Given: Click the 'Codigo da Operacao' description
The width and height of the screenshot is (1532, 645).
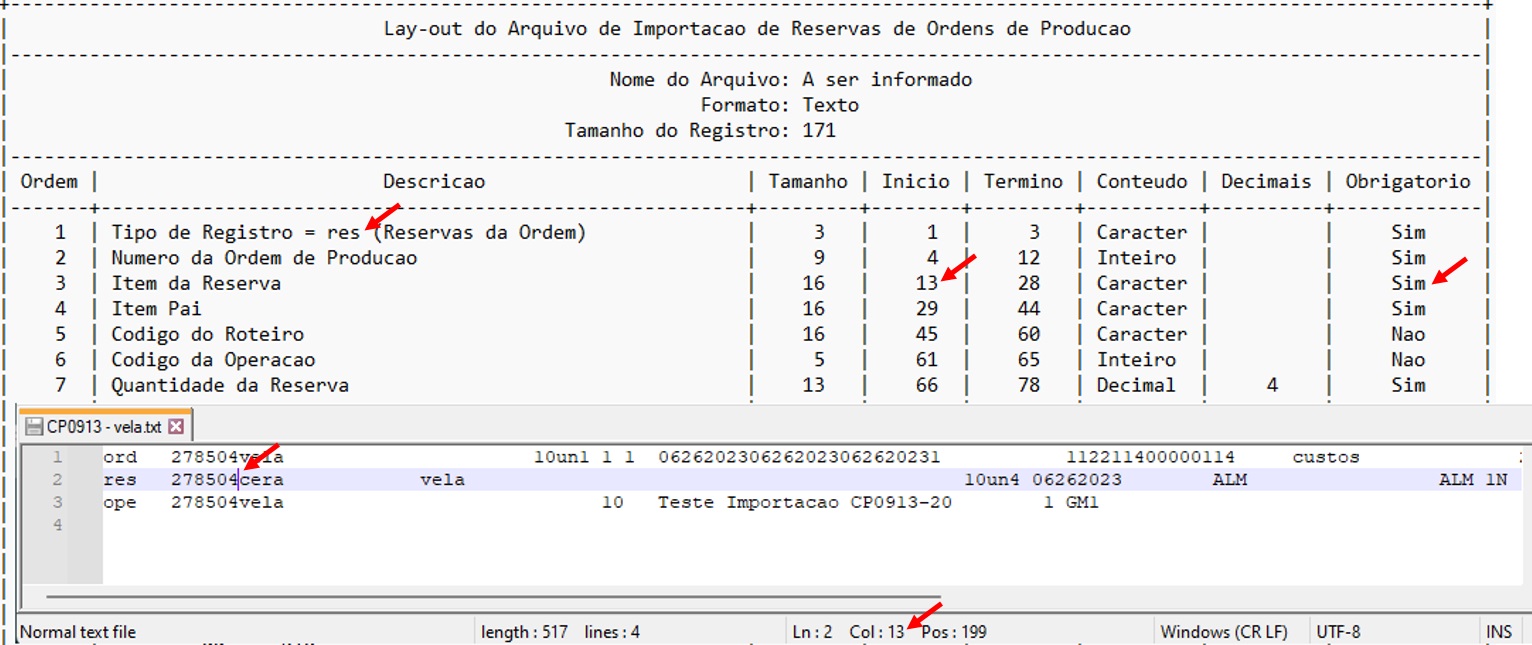Looking at the screenshot, I should [213, 360].
